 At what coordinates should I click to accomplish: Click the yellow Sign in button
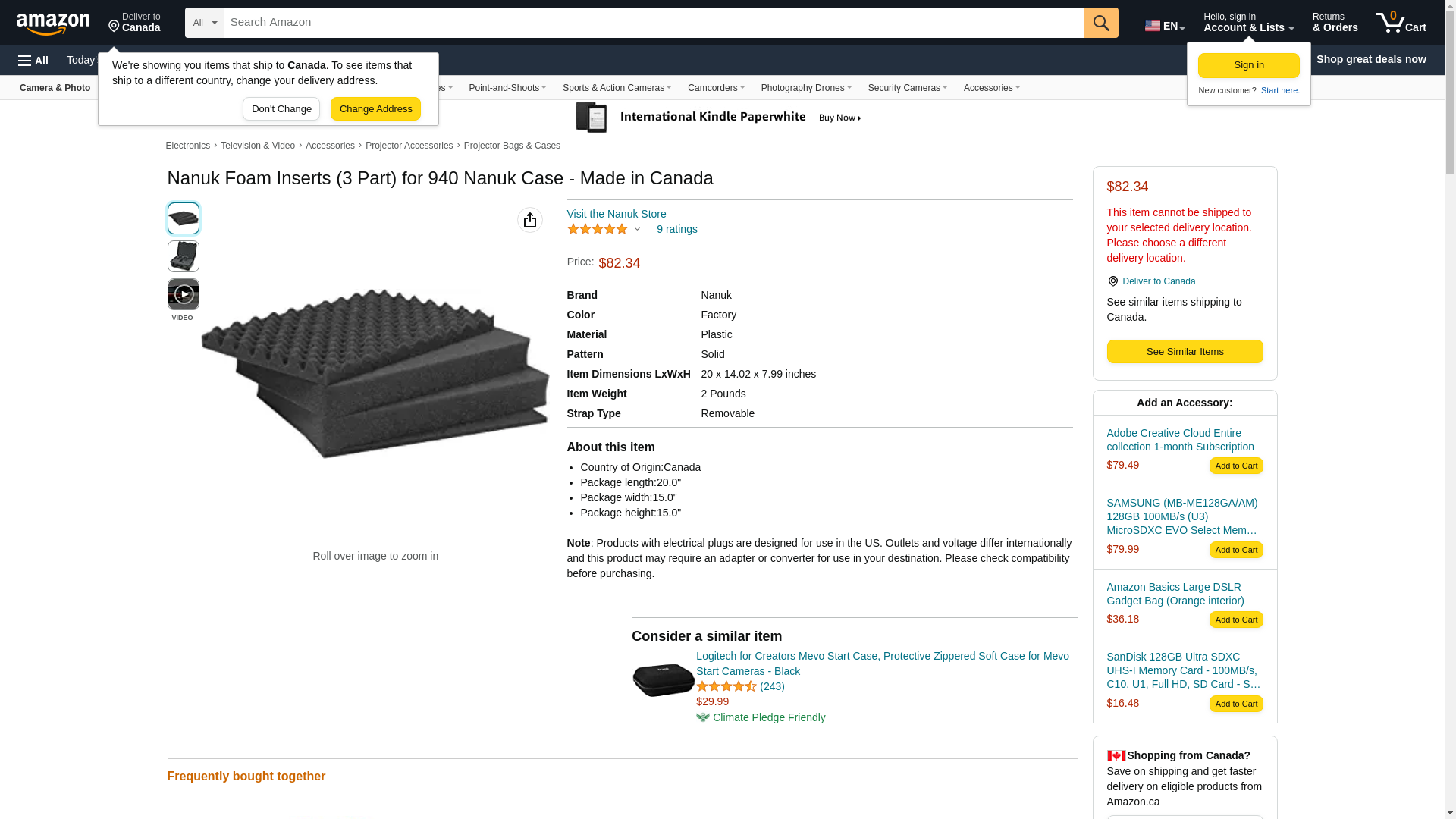click(1248, 65)
